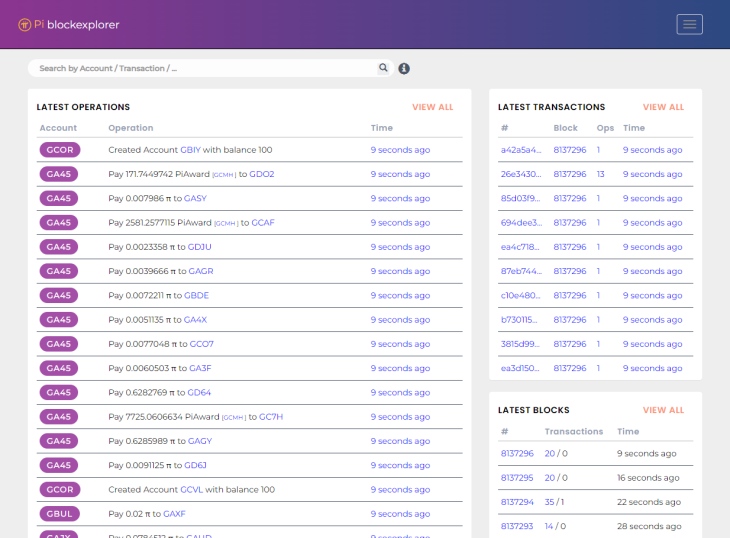
Task: Open created account GBIY link
Action: pos(190,150)
